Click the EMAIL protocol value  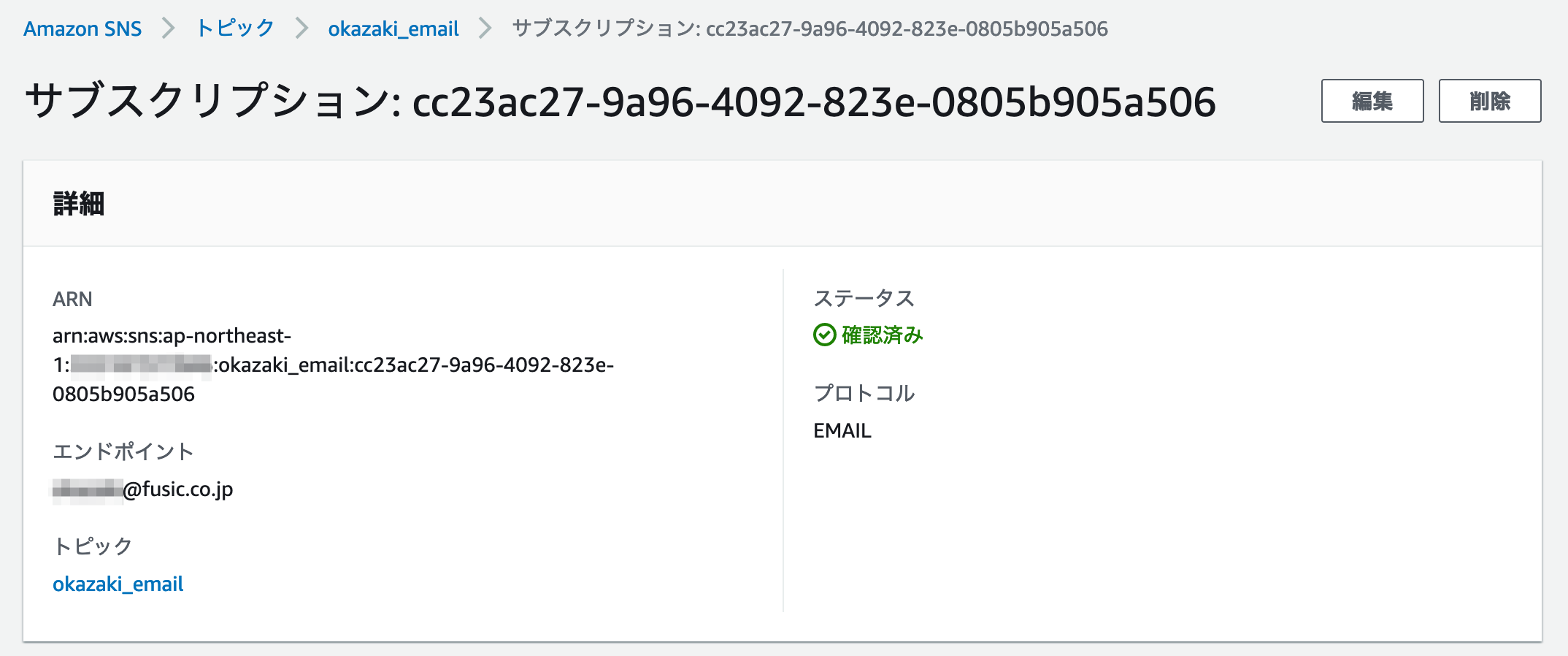(x=842, y=430)
